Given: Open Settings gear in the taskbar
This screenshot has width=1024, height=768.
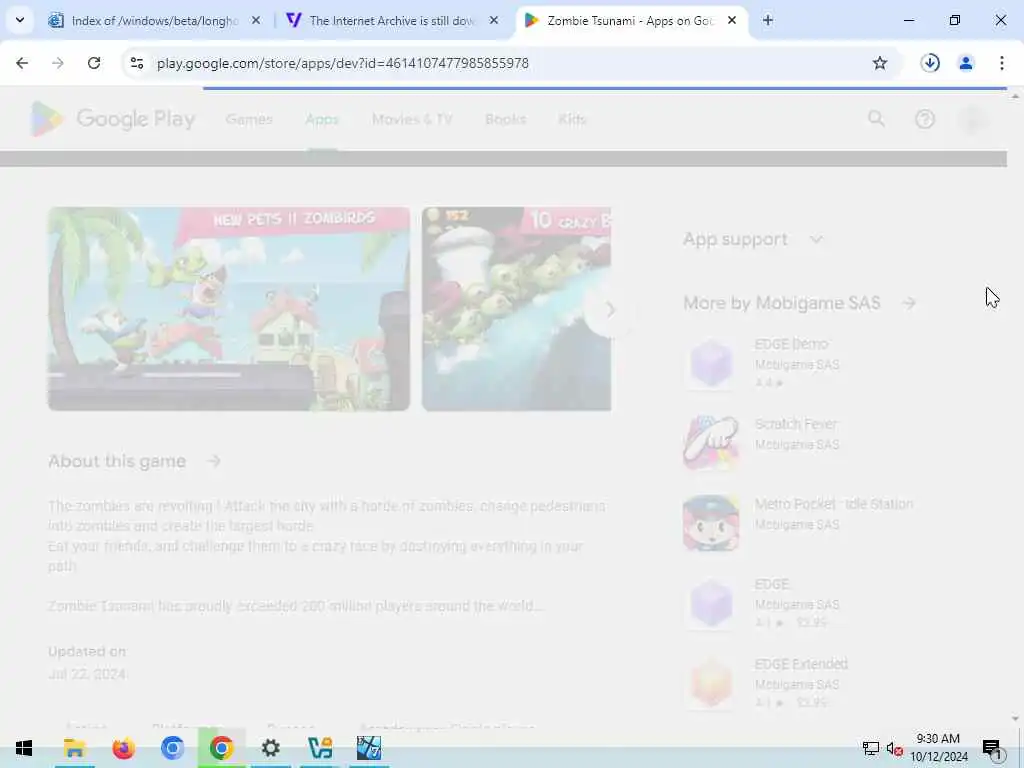Looking at the screenshot, I should [x=270, y=748].
